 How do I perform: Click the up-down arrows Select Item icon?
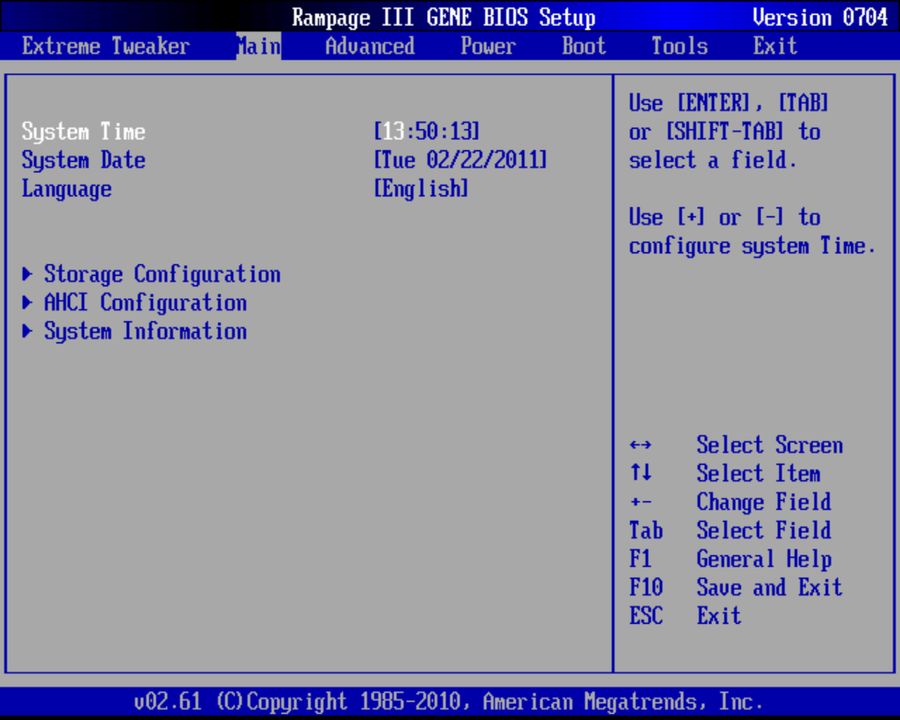[x=641, y=473]
